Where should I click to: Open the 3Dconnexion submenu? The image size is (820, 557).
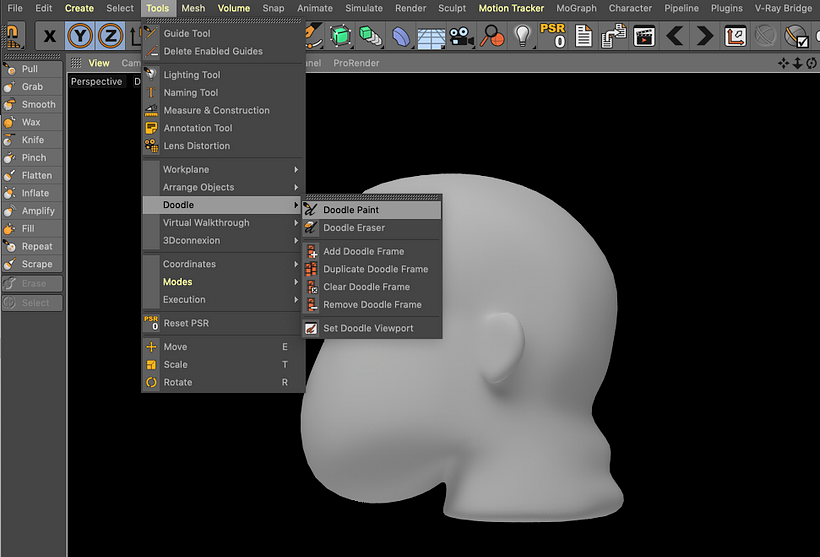(224, 241)
